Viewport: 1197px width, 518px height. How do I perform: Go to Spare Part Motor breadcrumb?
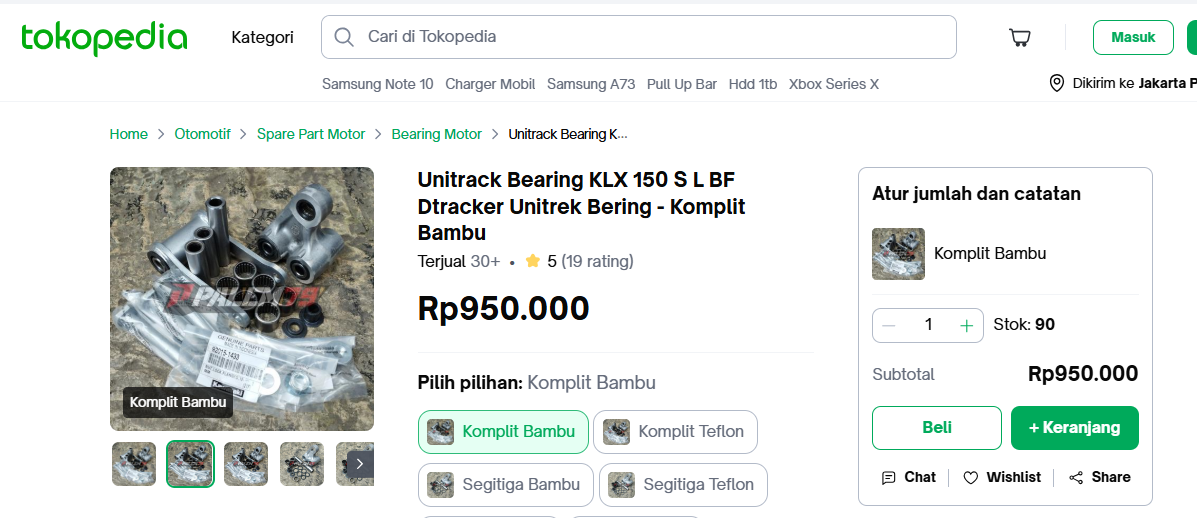(311, 134)
